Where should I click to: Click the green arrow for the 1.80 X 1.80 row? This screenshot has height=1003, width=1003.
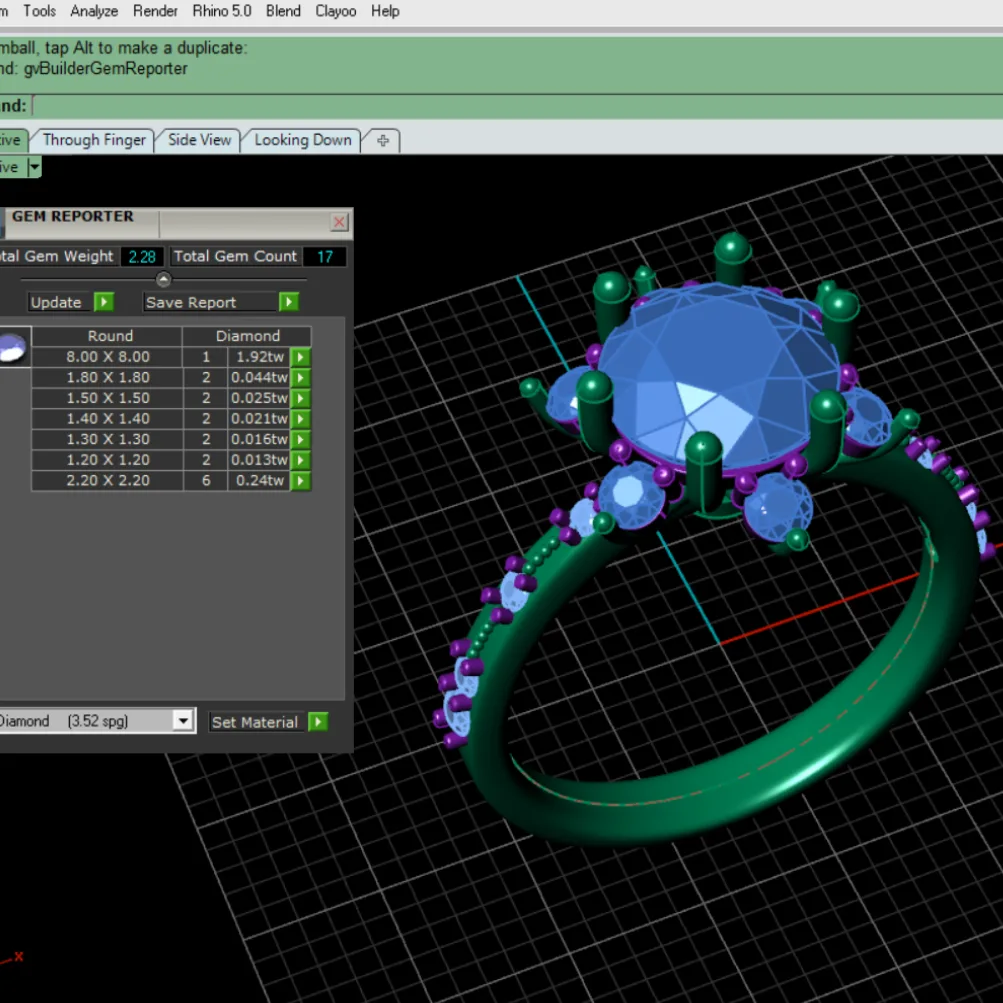pyautogui.click(x=301, y=377)
